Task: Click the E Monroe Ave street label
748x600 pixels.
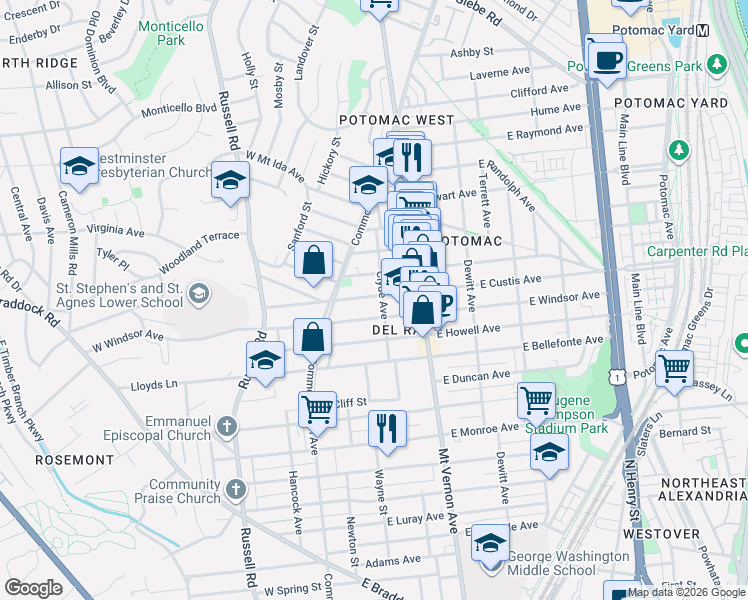Action: click(485, 430)
